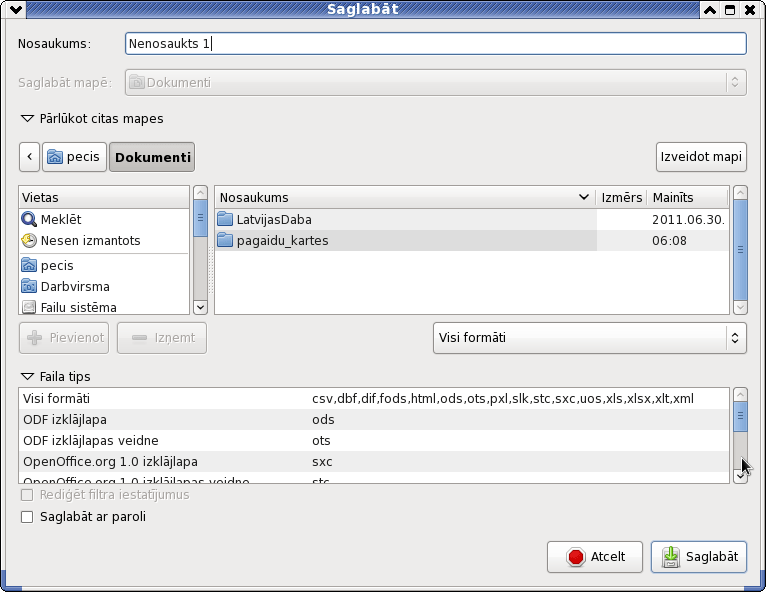
Task: Click file list scroll down arrow
Action: click(x=740, y=307)
